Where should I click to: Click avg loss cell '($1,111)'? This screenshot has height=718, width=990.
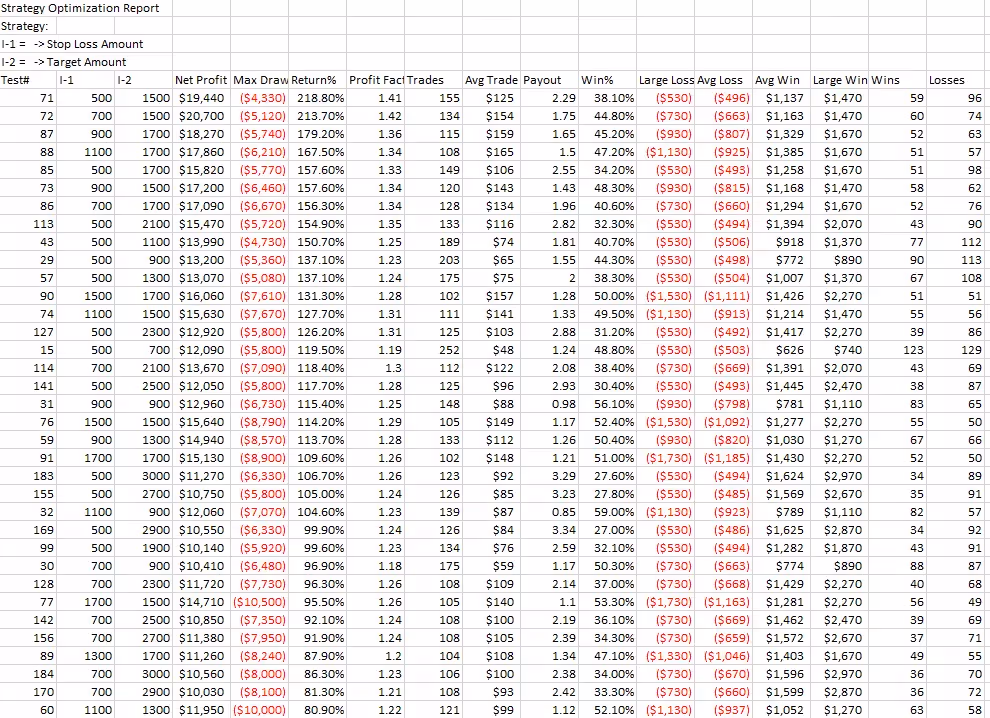coord(724,296)
